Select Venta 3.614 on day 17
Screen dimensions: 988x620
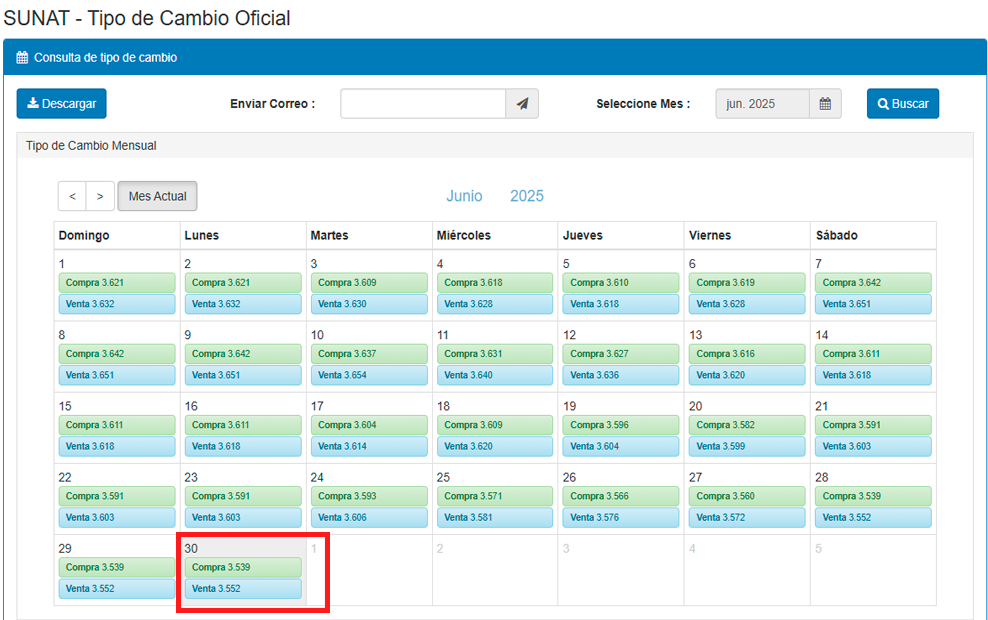369,446
